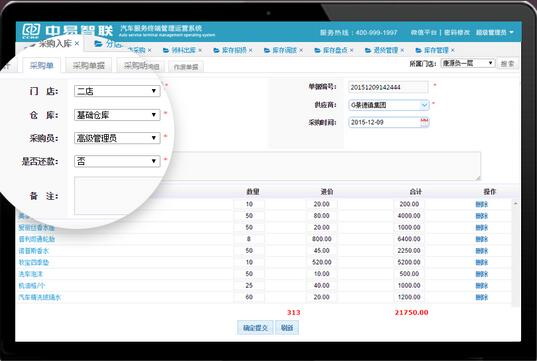Open the 仓库 dropdown showing 基础仓库
537x361 pixels.
tap(117, 115)
